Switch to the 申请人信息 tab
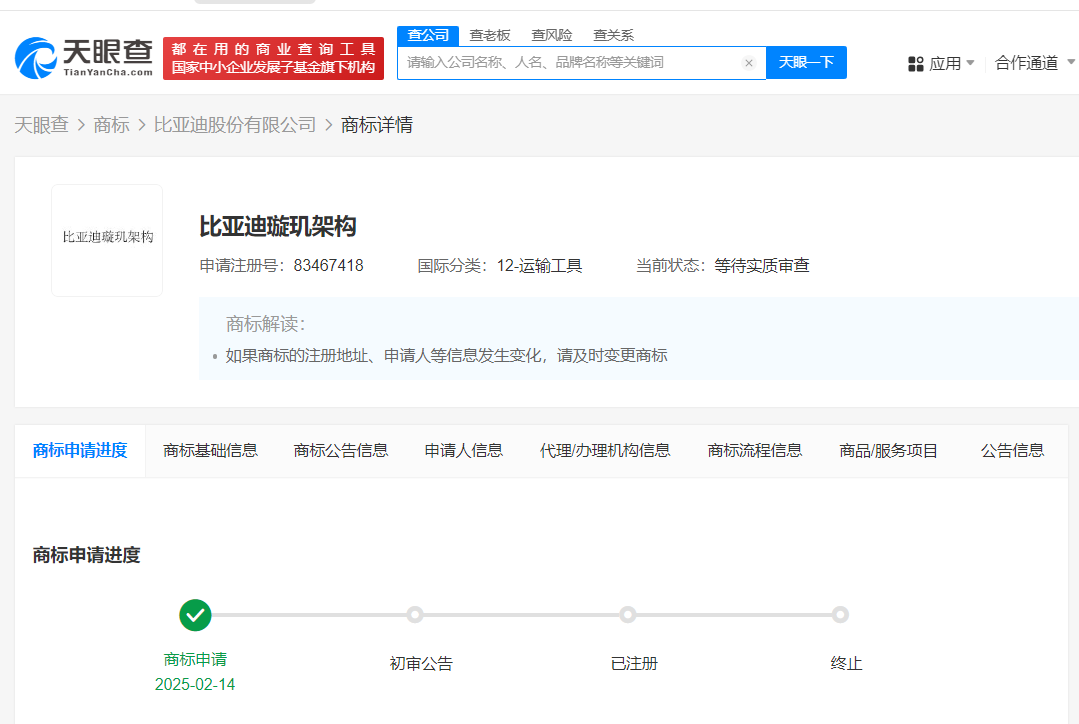The height and width of the screenshot is (724, 1079). [463, 450]
